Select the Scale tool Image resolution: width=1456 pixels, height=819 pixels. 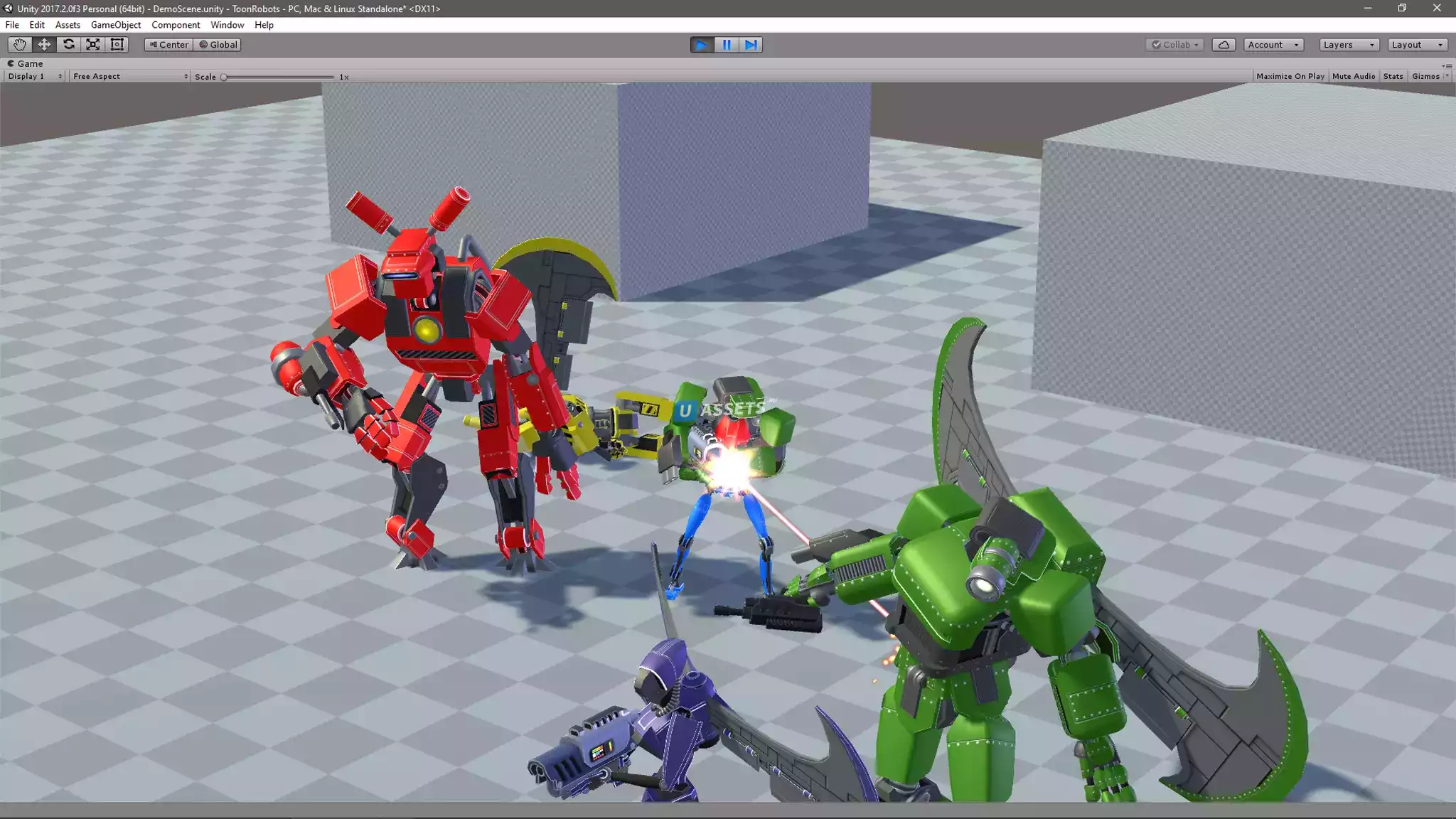coord(92,44)
